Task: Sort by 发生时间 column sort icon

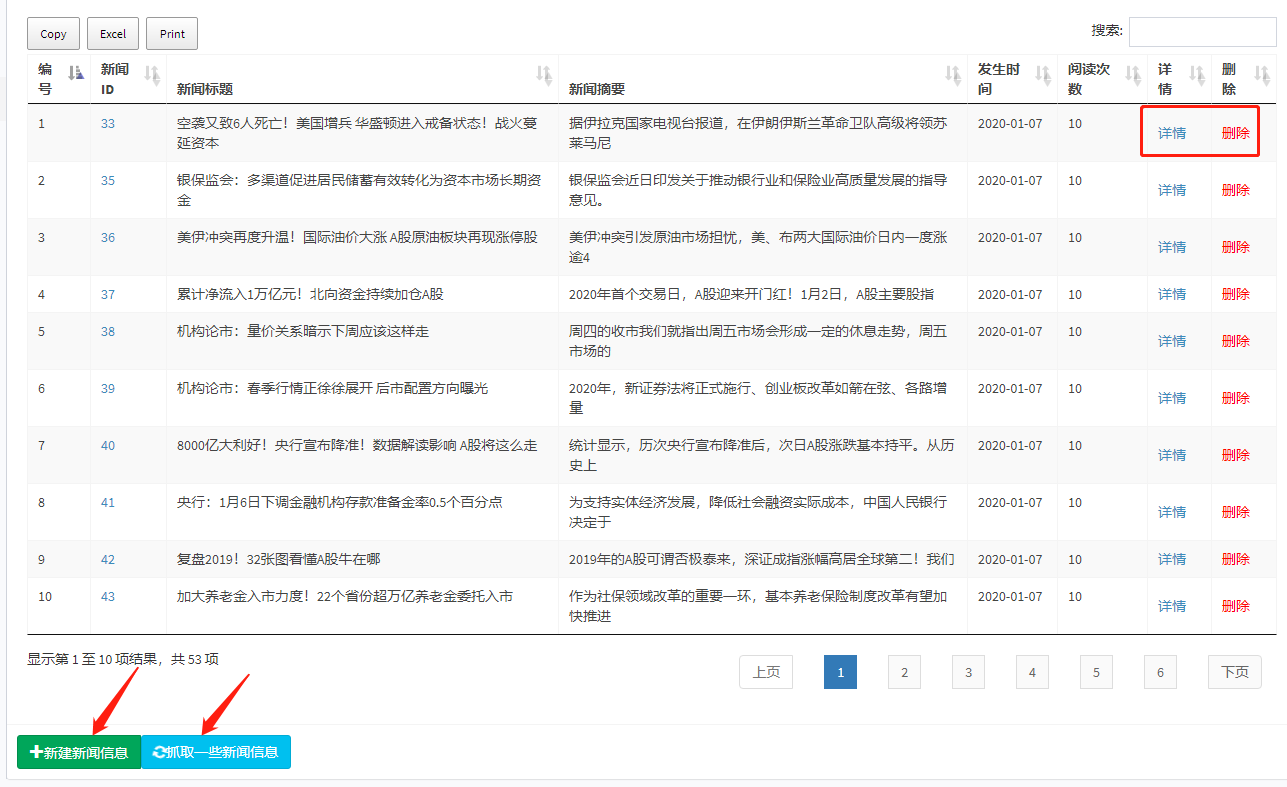Action: 1044,73
